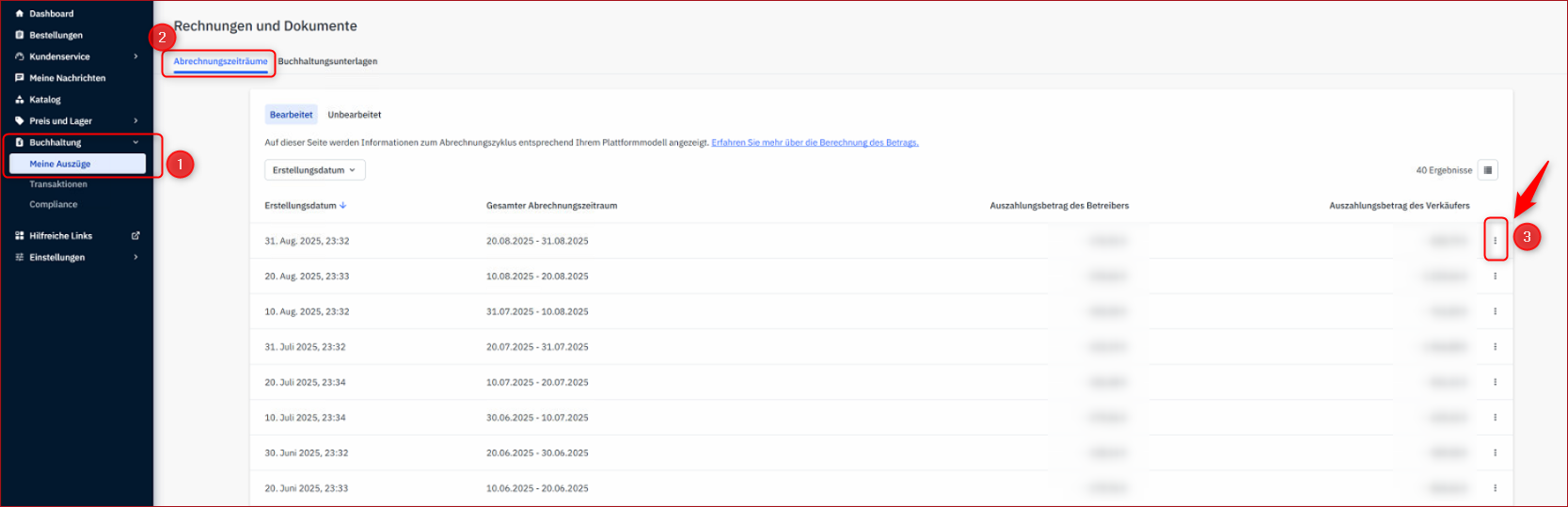Click the date 31. Aug. 2025, 23:32
This screenshot has width=1568, height=507.
click(307, 241)
